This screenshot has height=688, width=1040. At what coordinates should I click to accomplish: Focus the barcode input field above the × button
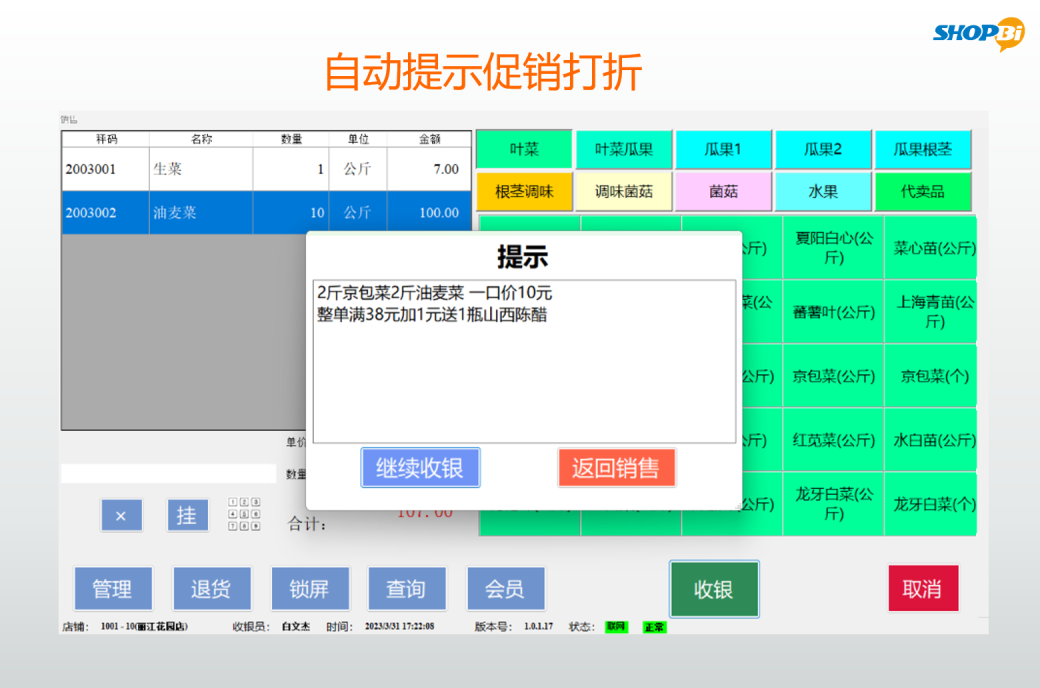coord(168,473)
